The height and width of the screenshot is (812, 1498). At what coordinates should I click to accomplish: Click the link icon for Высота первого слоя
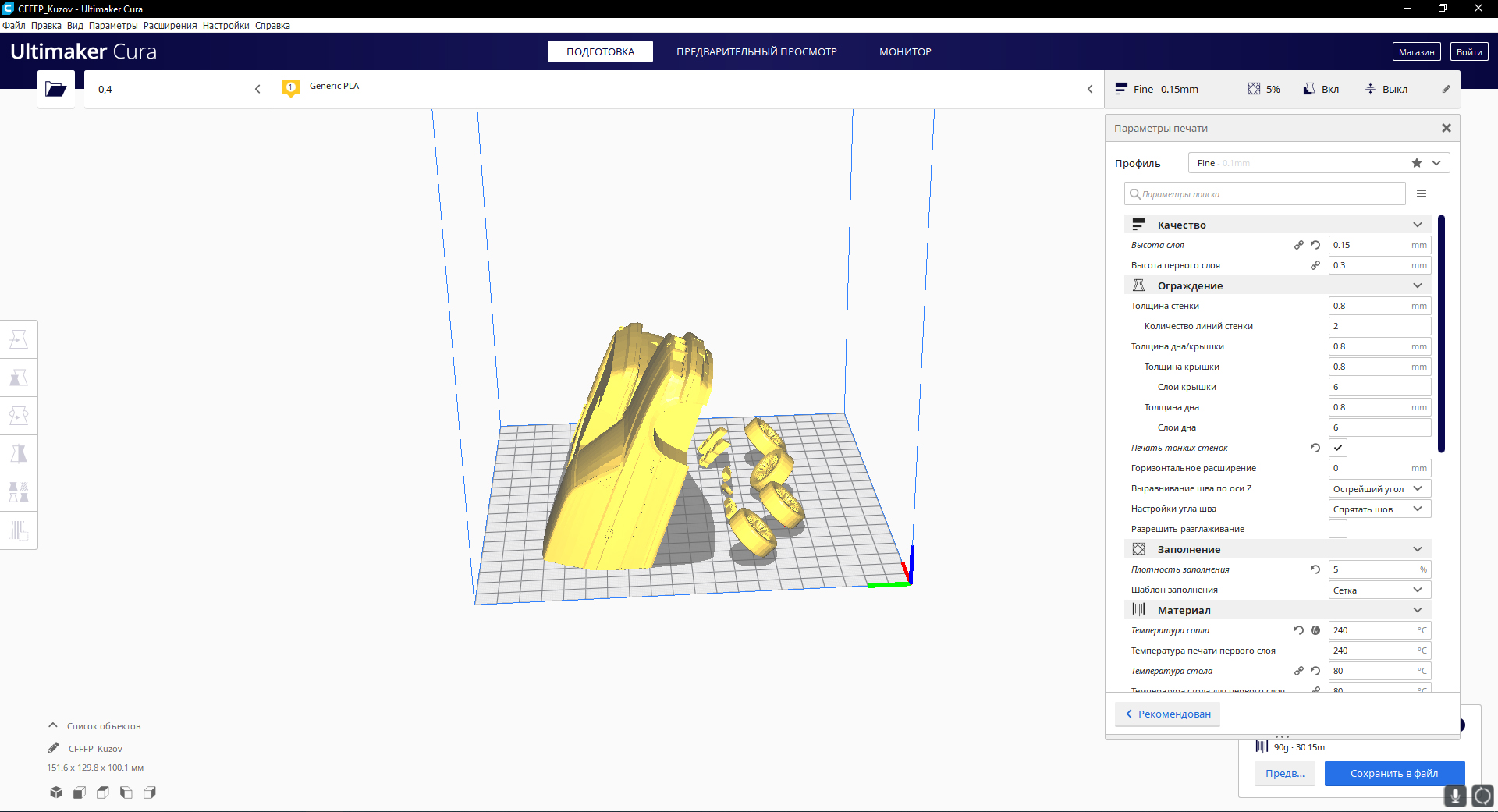tap(1315, 265)
